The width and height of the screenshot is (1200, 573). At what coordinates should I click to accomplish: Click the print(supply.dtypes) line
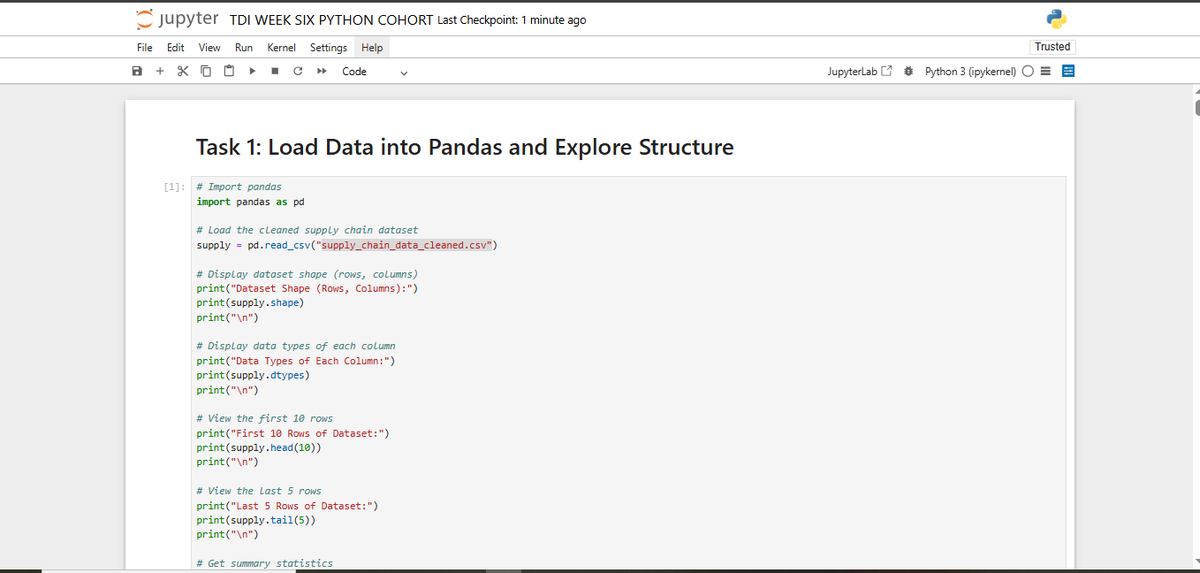tap(253, 375)
